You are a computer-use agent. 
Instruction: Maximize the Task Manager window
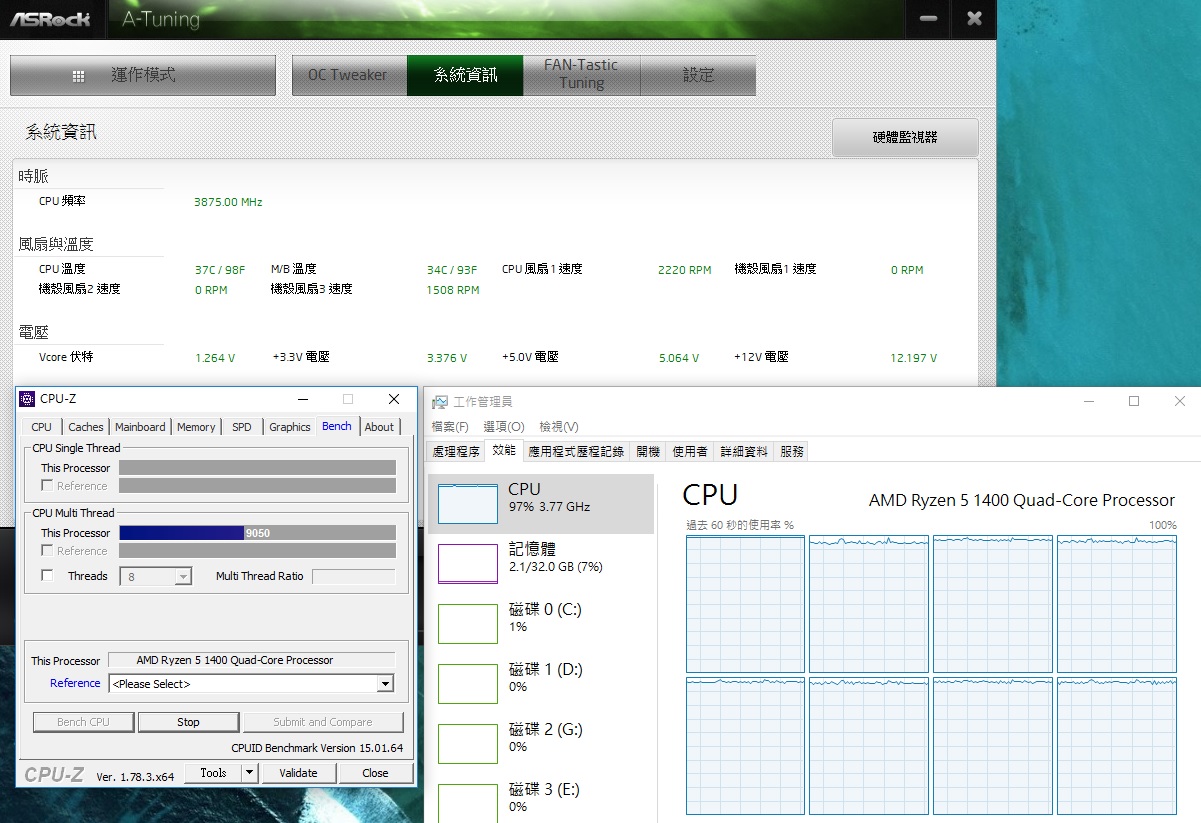(1134, 401)
